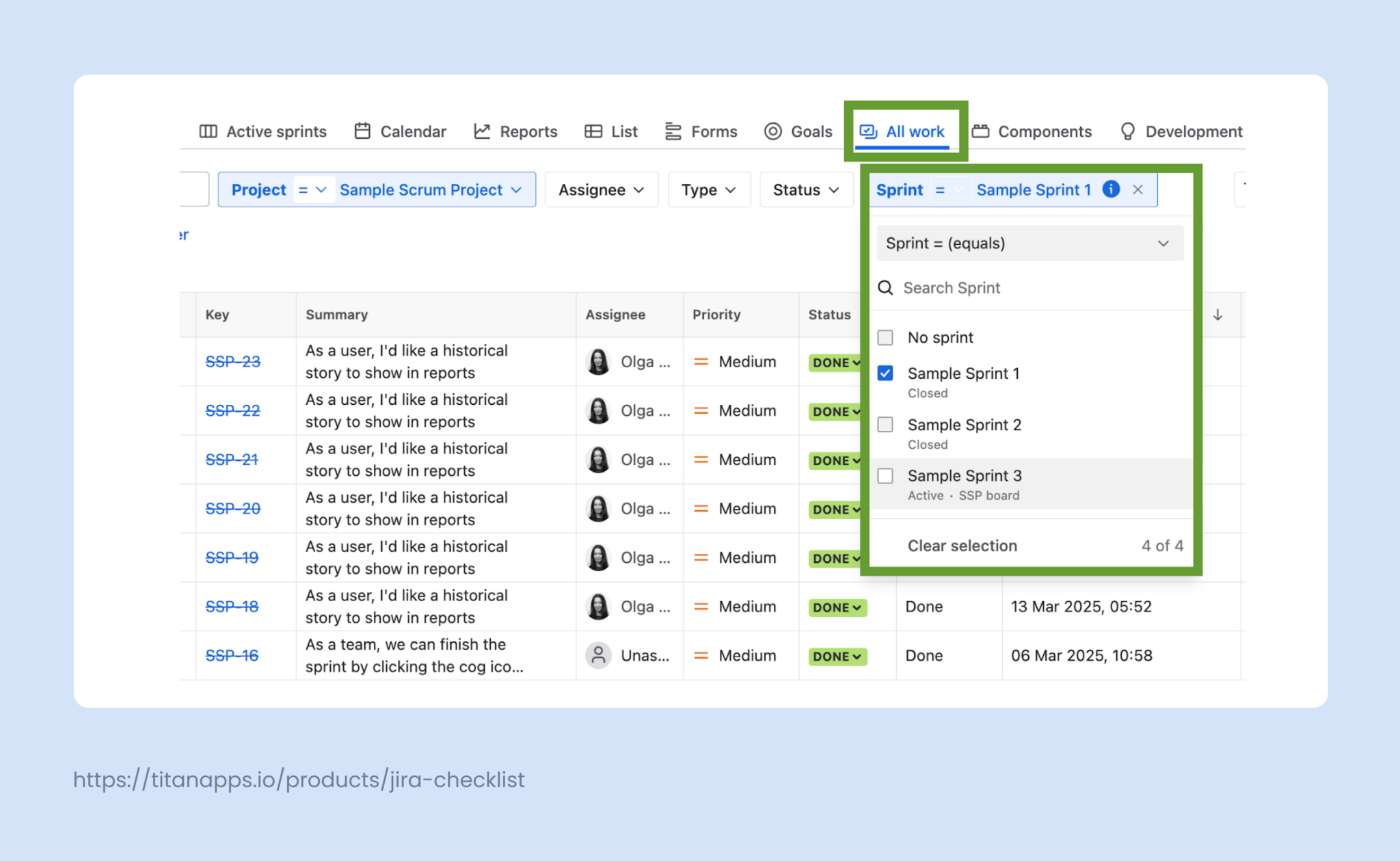
Task: Open the Project operator equals dropdown
Action: [313, 189]
